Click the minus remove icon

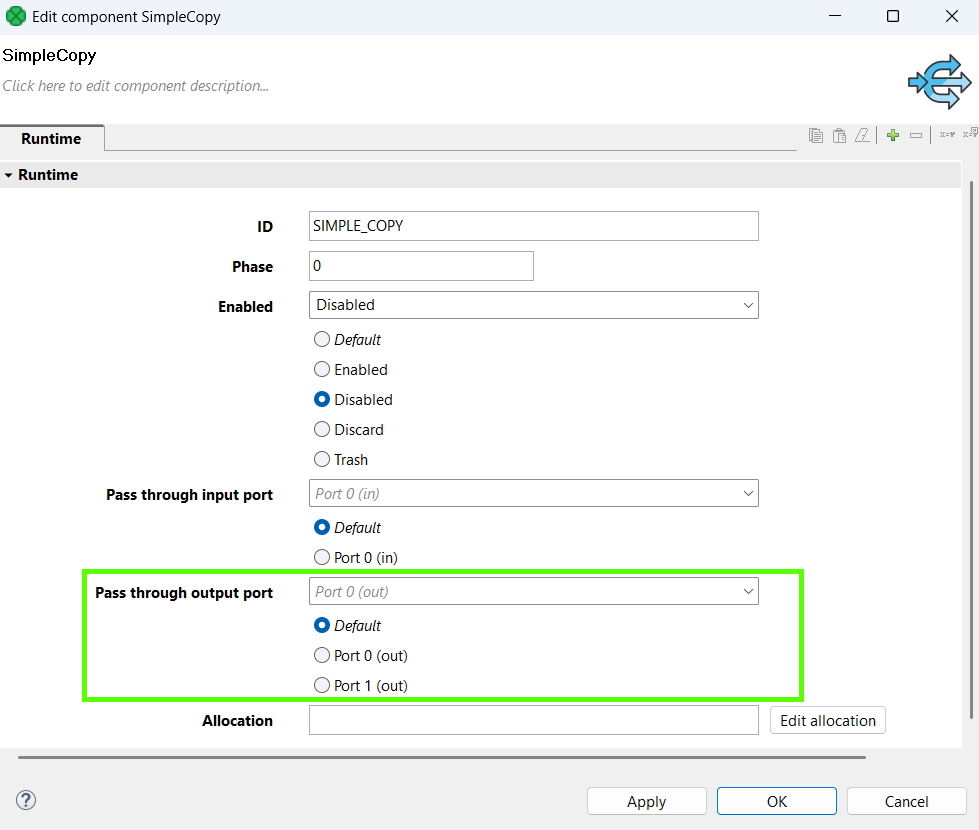[916, 135]
